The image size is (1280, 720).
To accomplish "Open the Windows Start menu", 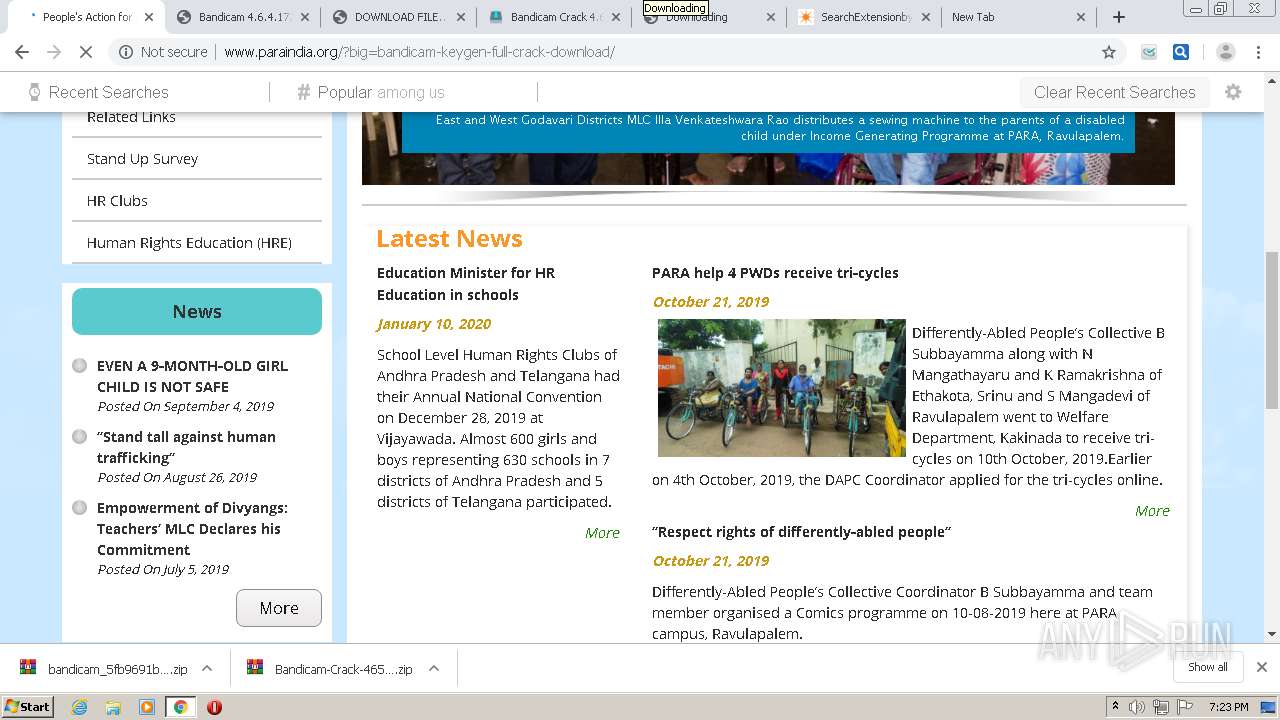I will pos(28,707).
